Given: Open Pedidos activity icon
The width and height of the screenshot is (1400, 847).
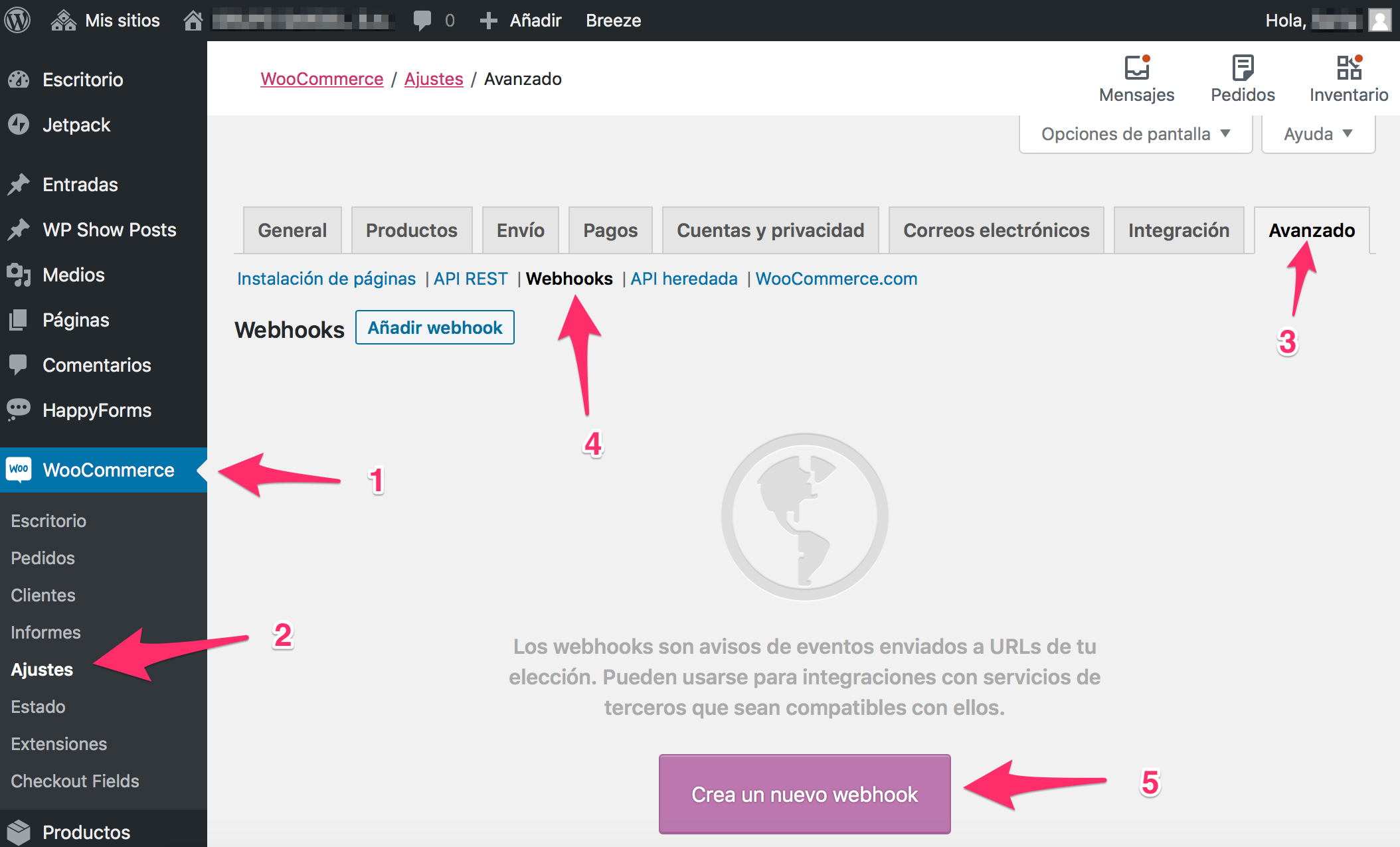Looking at the screenshot, I should pos(1243,67).
